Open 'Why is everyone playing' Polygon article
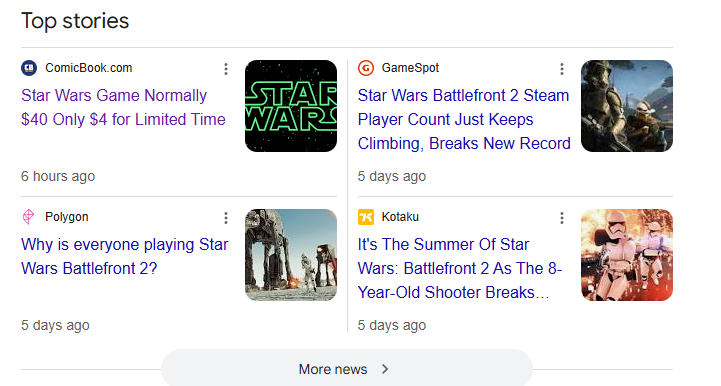 tap(125, 256)
